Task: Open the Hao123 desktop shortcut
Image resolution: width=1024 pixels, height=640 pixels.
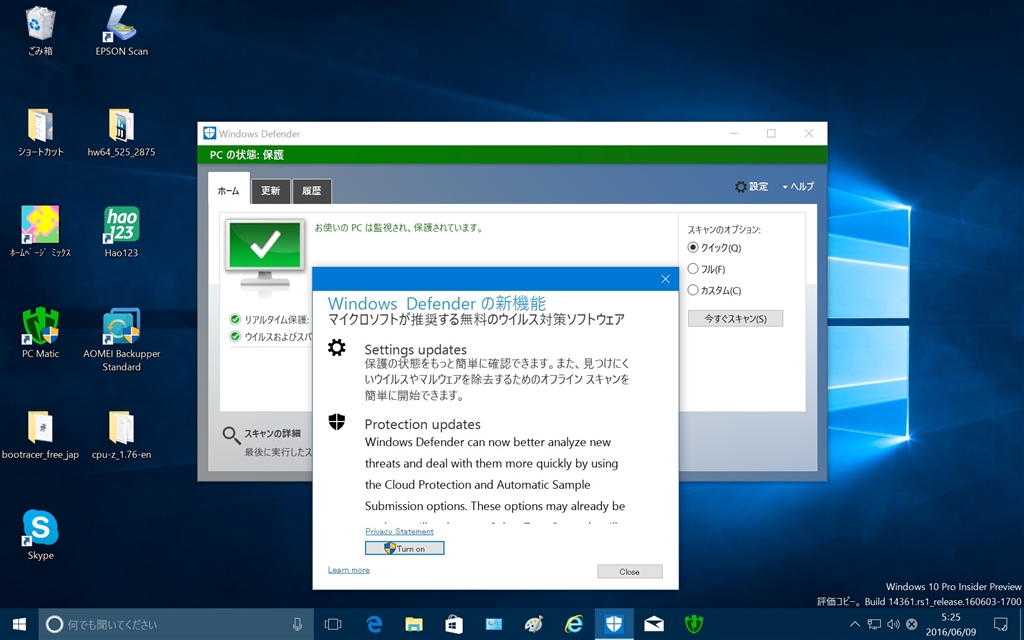Action: tap(121, 227)
